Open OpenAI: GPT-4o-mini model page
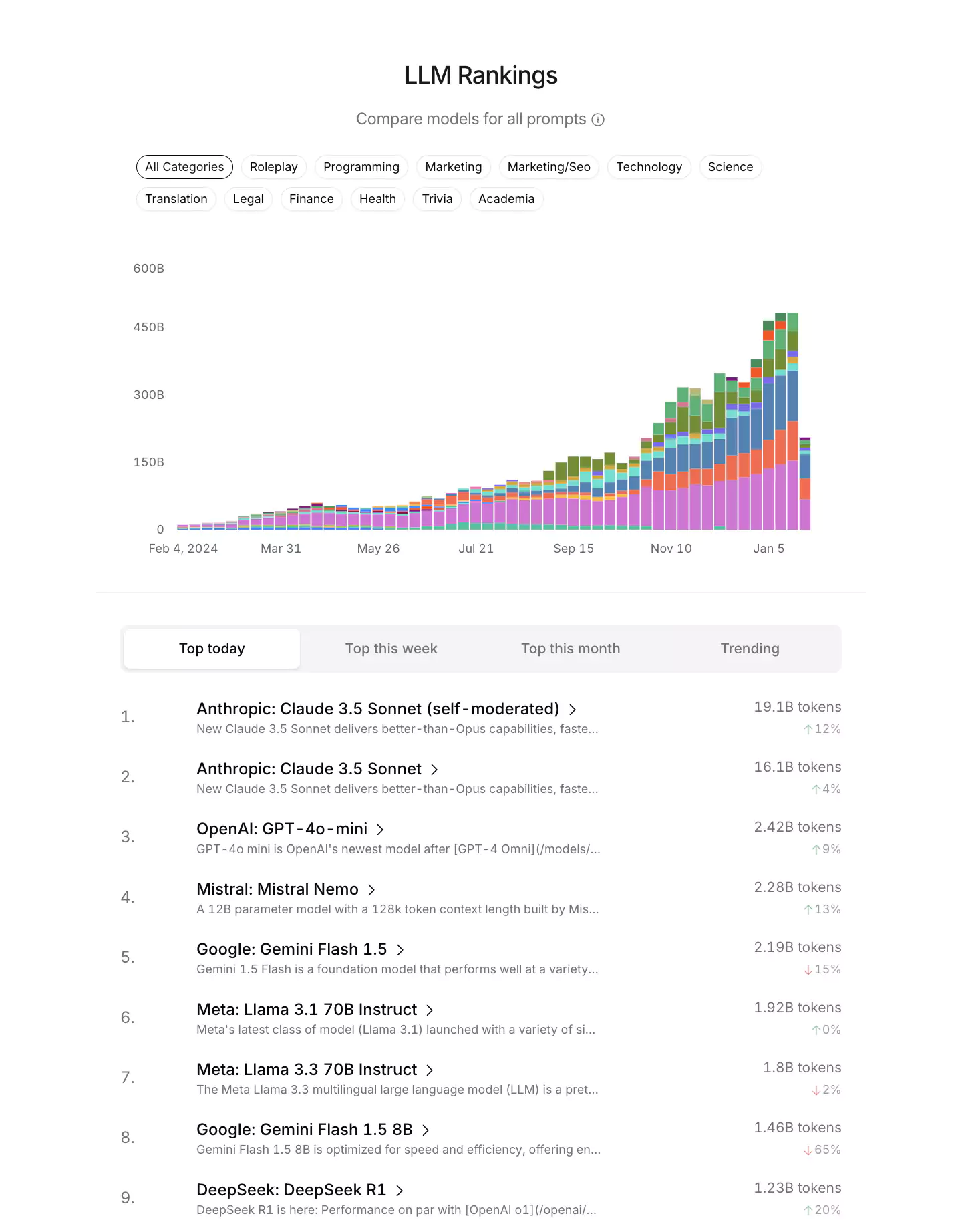 [x=282, y=829]
